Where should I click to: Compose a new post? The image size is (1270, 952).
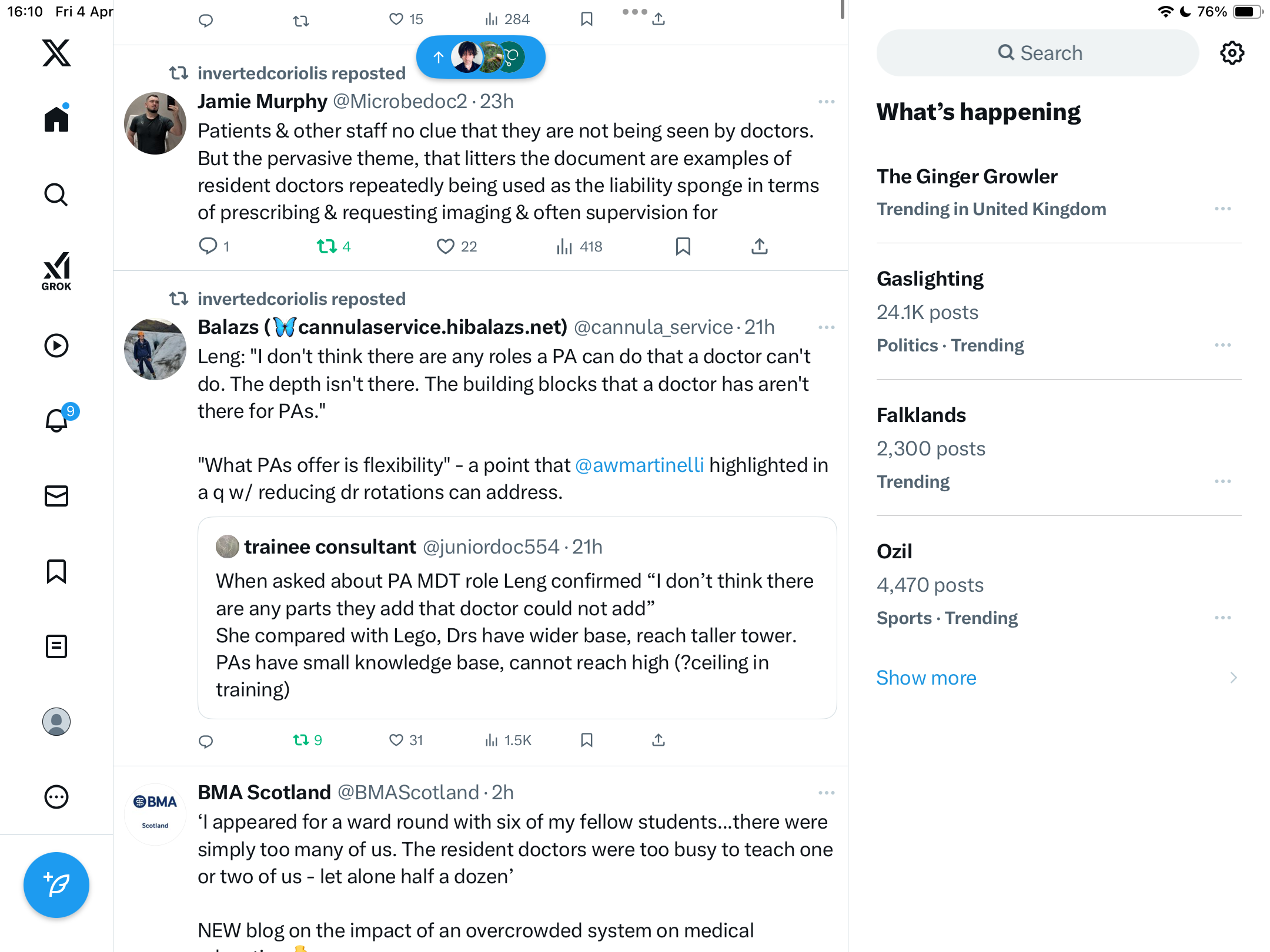click(x=56, y=885)
